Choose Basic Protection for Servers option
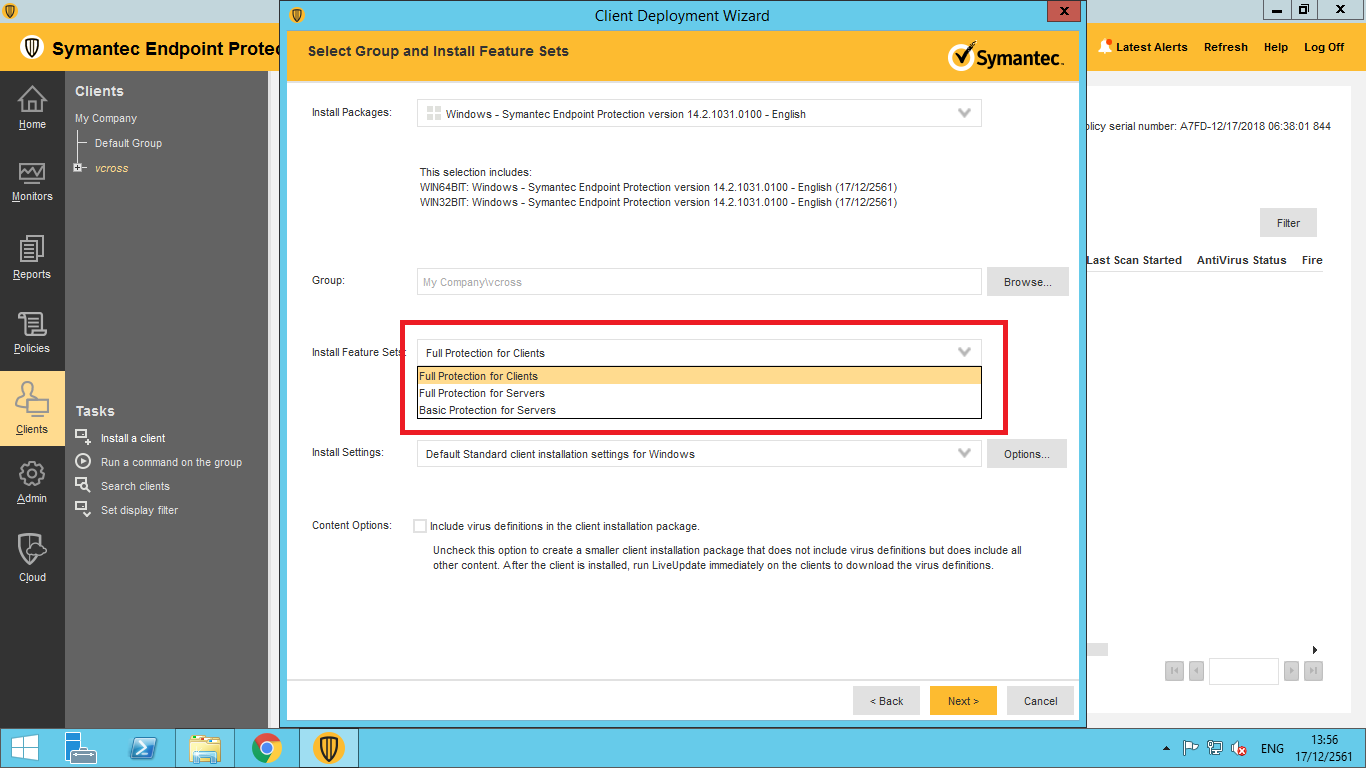This screenshot has height=768, width=1366. (487, 410)
